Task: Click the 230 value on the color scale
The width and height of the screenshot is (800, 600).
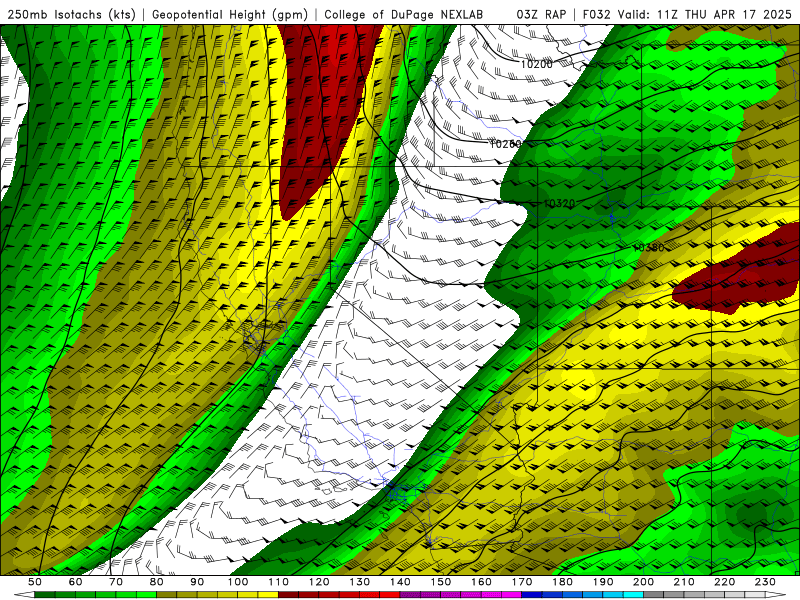Action: click(x=765, y=582)
